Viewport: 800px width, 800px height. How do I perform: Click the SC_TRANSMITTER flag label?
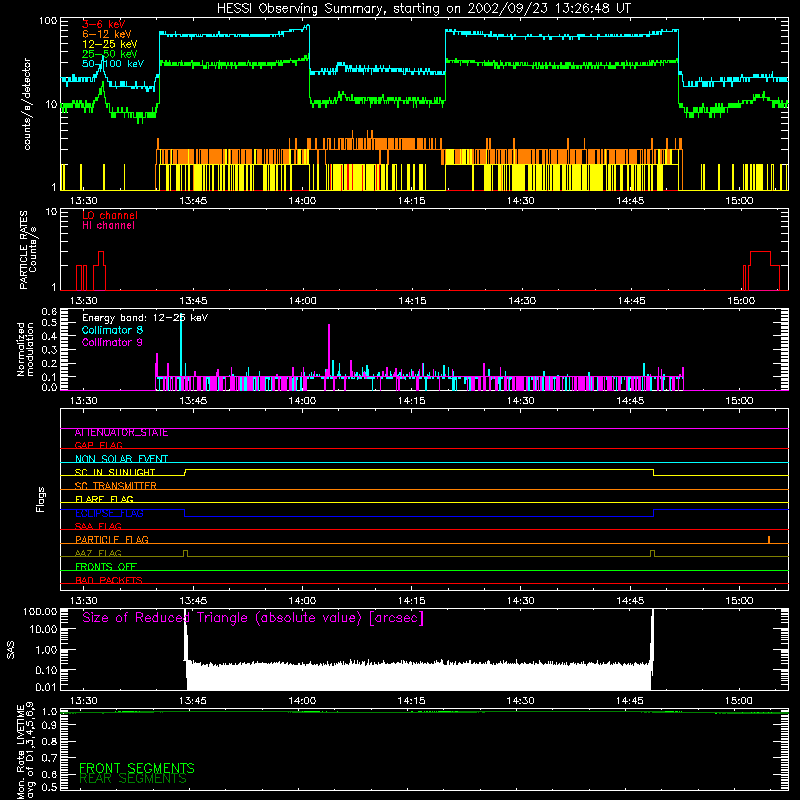click(x=116, y=486)
